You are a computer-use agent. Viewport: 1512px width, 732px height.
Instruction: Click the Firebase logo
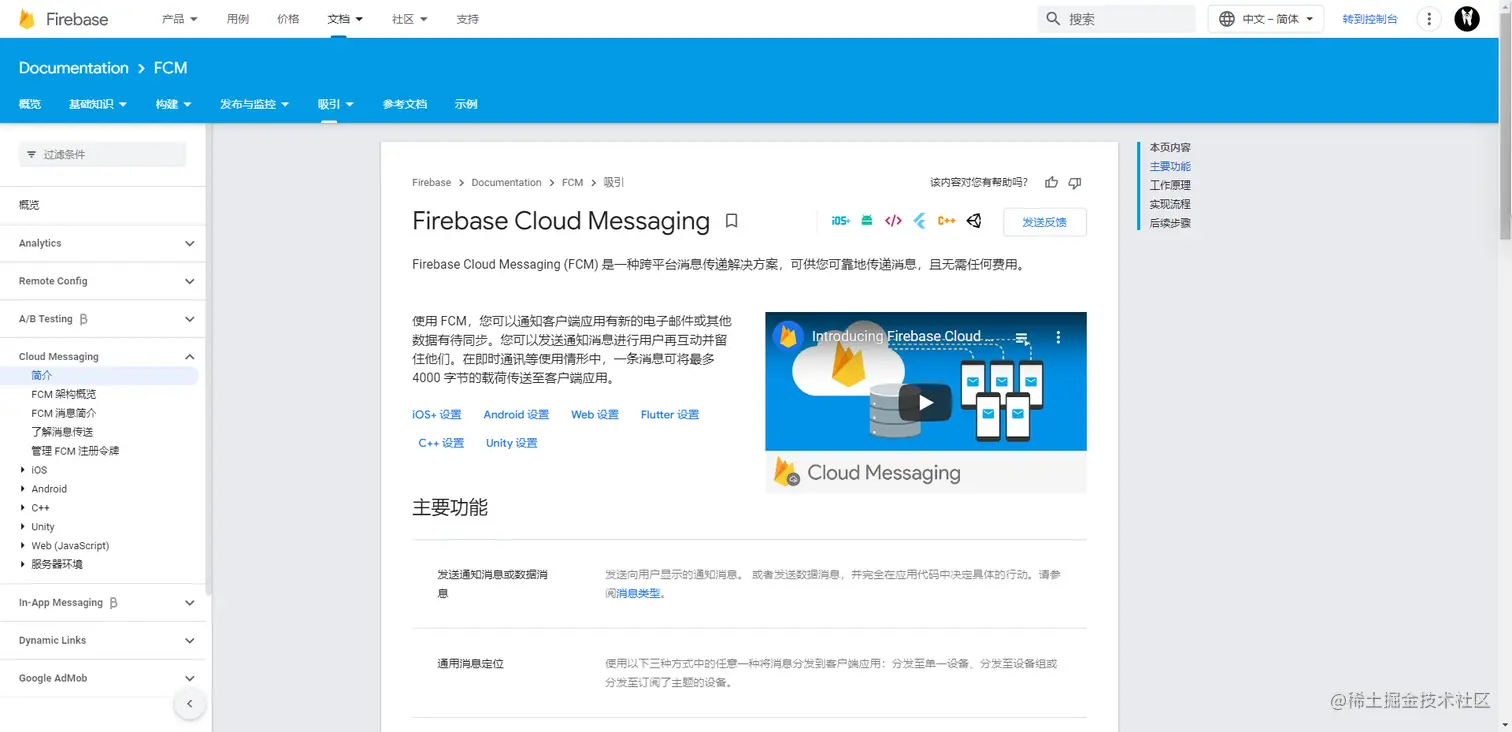(63, 19)
